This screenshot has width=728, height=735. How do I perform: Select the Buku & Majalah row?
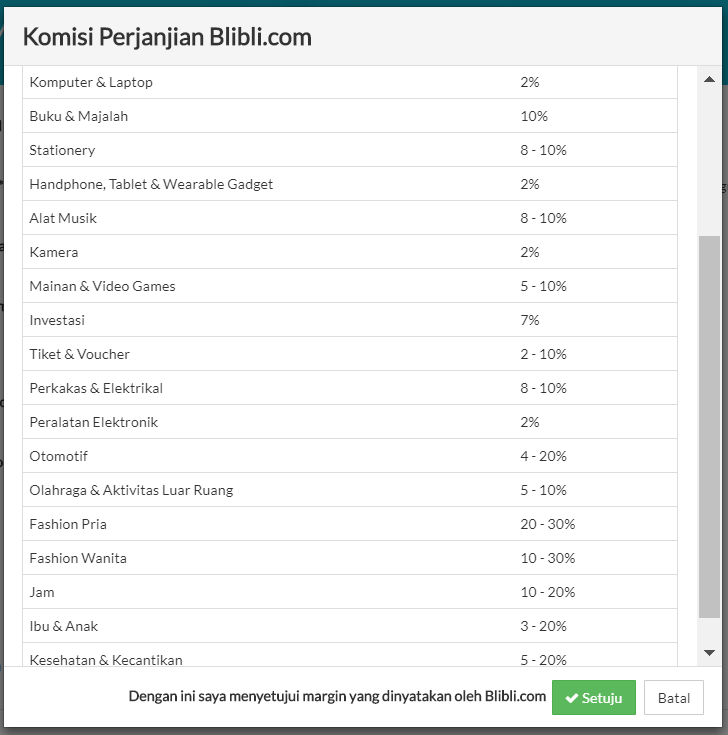click(350, 116)
